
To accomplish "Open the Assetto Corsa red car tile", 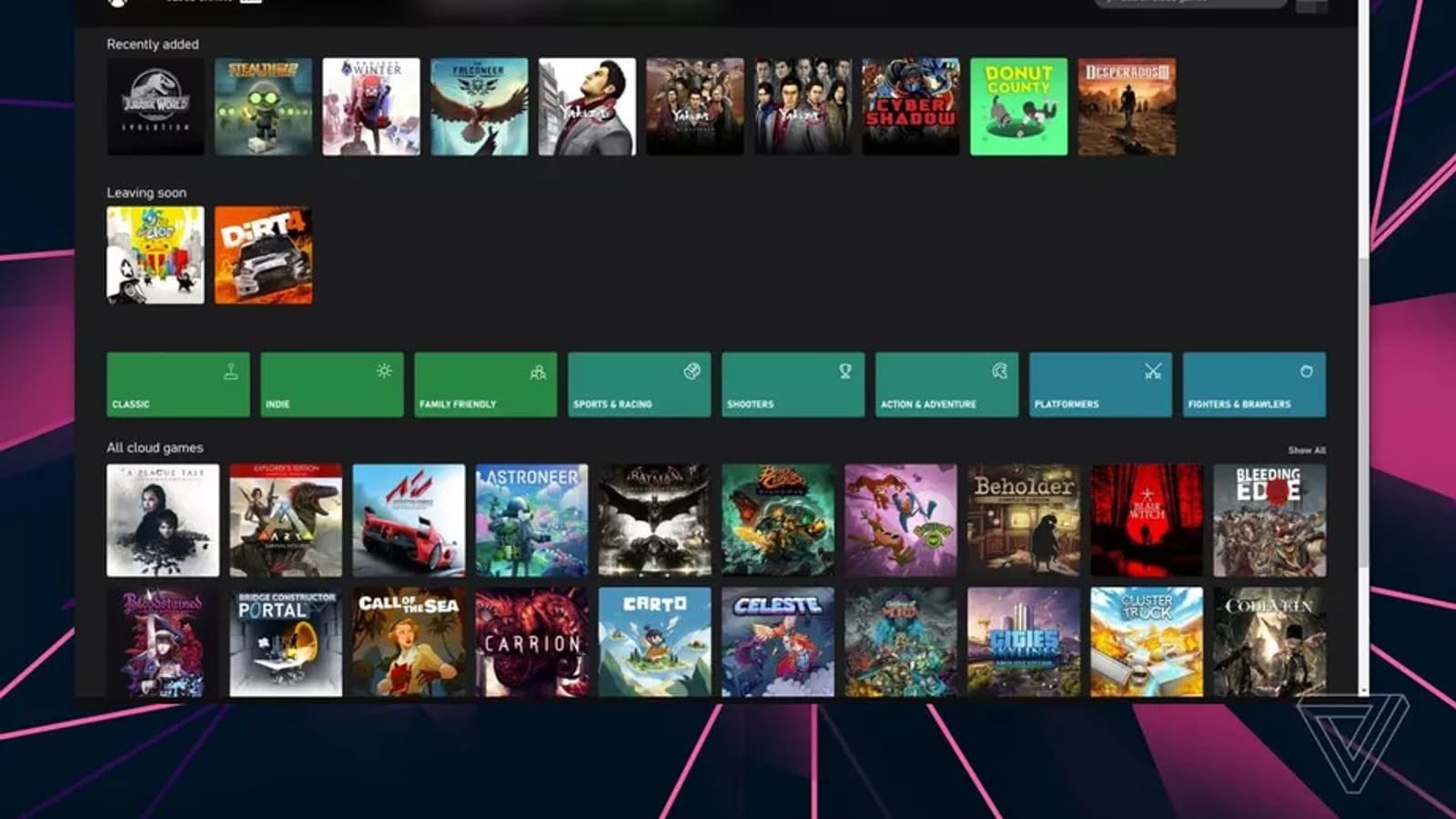I will point(409,521).
